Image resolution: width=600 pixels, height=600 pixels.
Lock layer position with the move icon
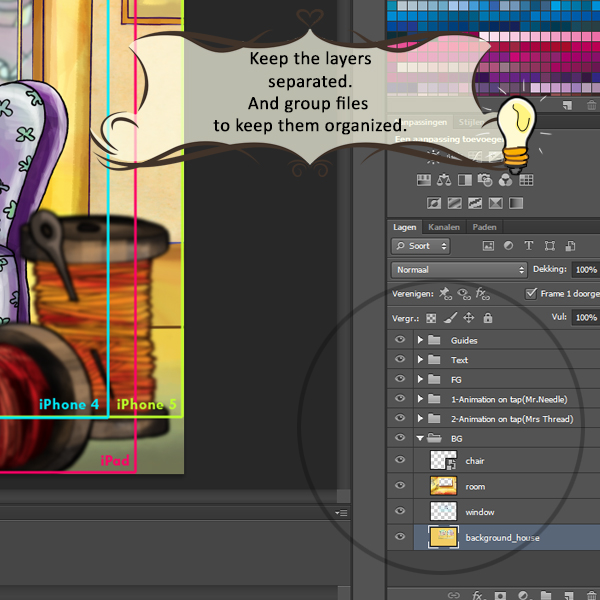point(468,318)
